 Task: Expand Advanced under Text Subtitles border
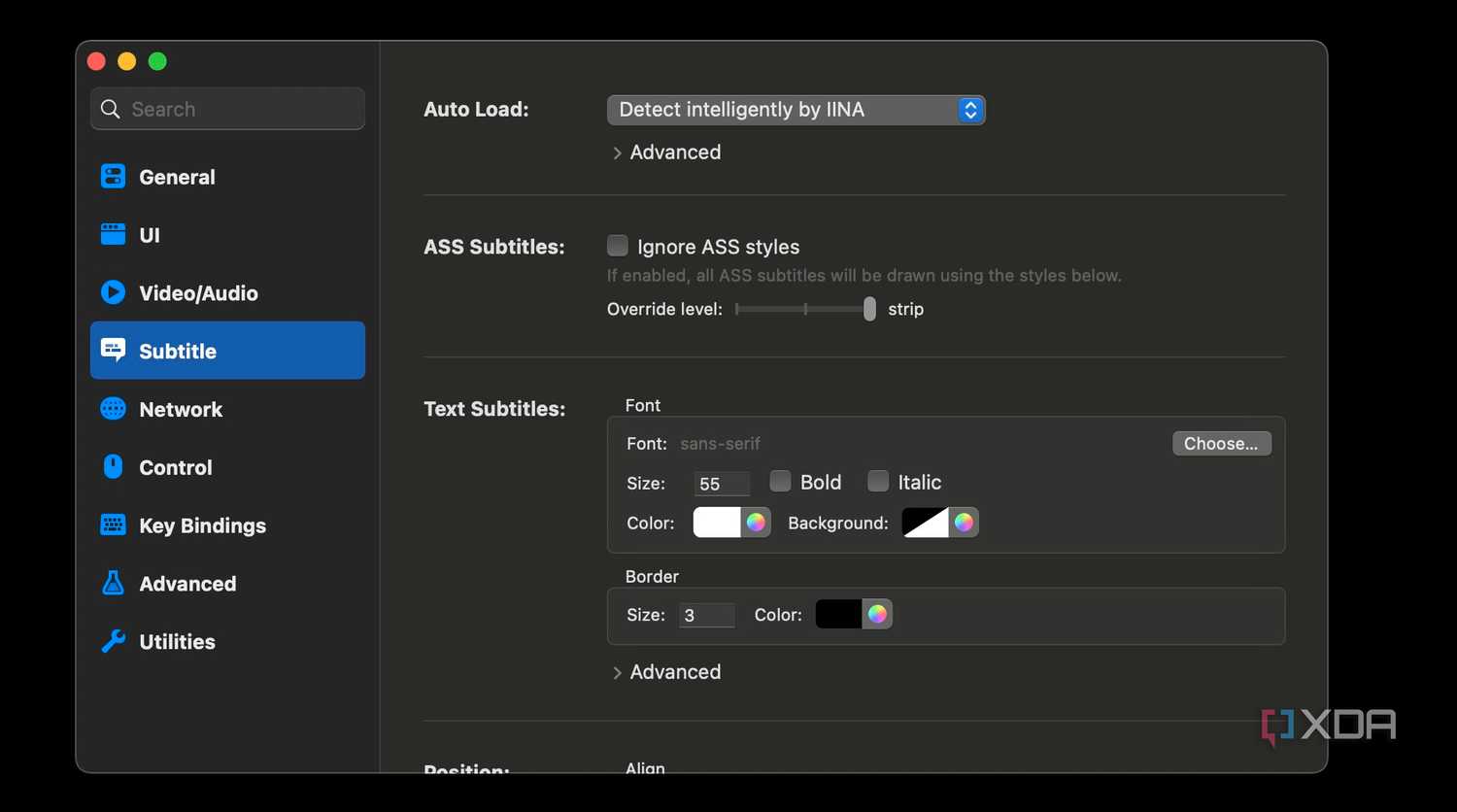pyautogui.click(x=667, y=672)
